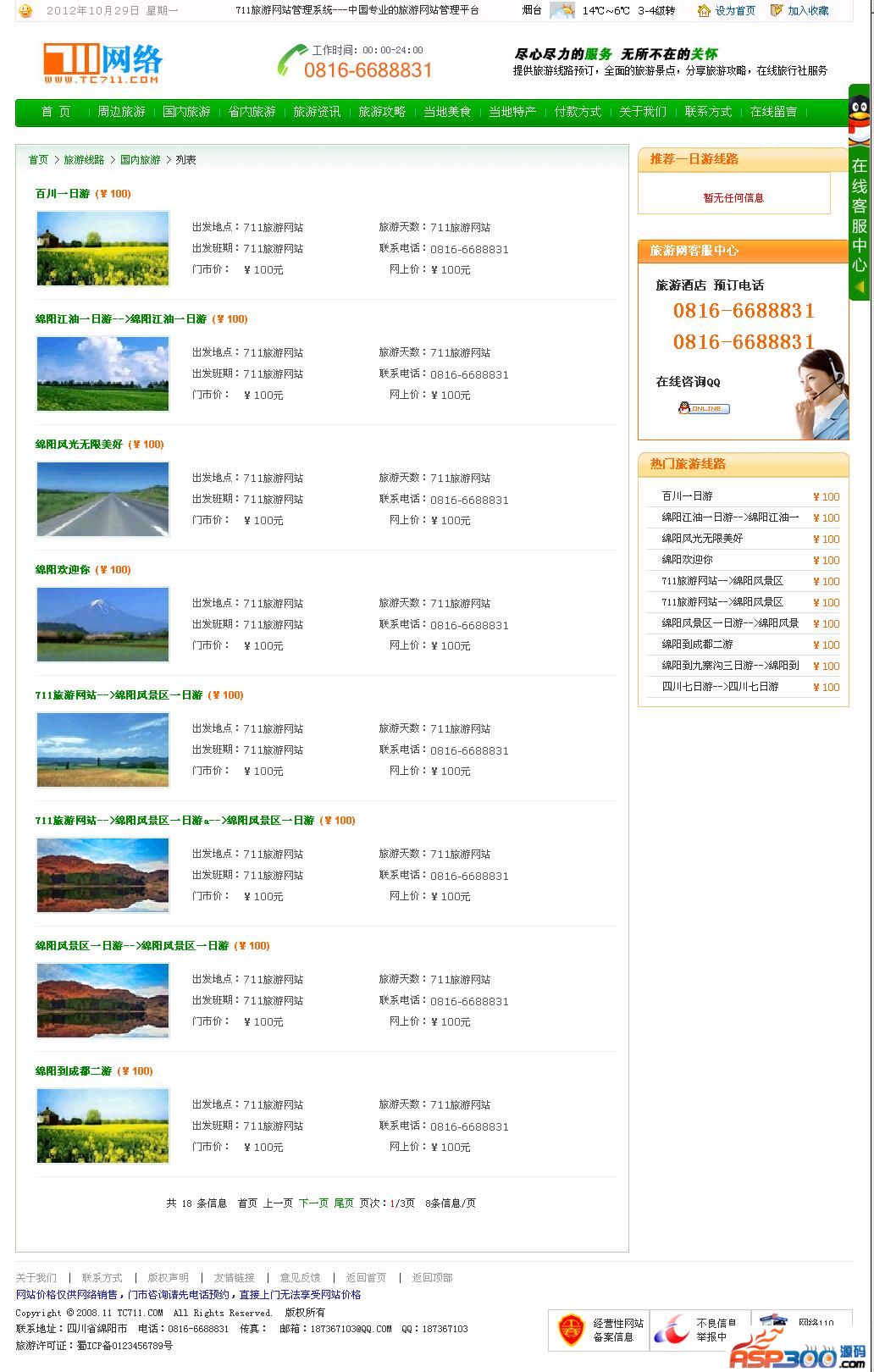Viewport: 874px width, 1372px height.
Task: Click the 设为首页 house icon
Action: point(704,10)
